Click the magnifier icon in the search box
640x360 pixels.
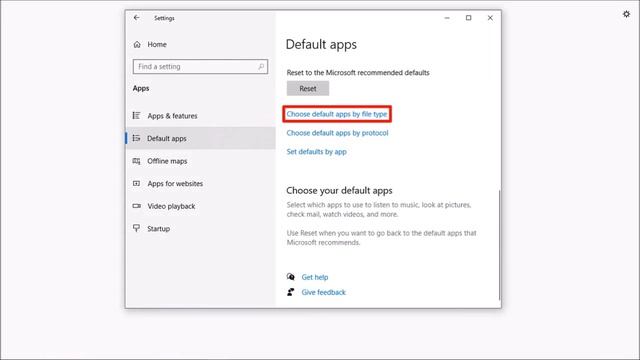(x=261, y=67)
